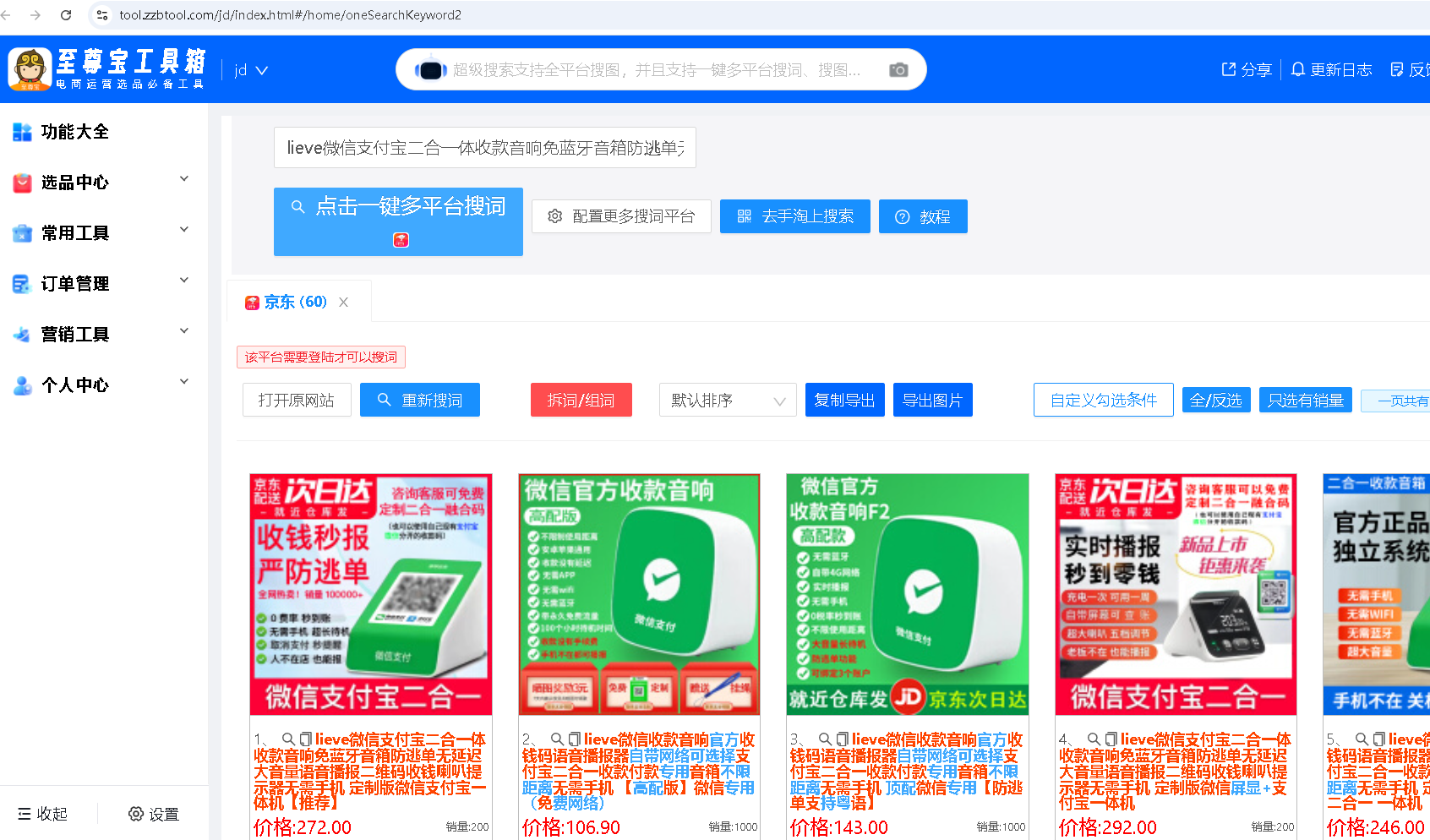Reload the page with the refresh icon
This screenshot has width=1430, height=840.
coord(66,15)
